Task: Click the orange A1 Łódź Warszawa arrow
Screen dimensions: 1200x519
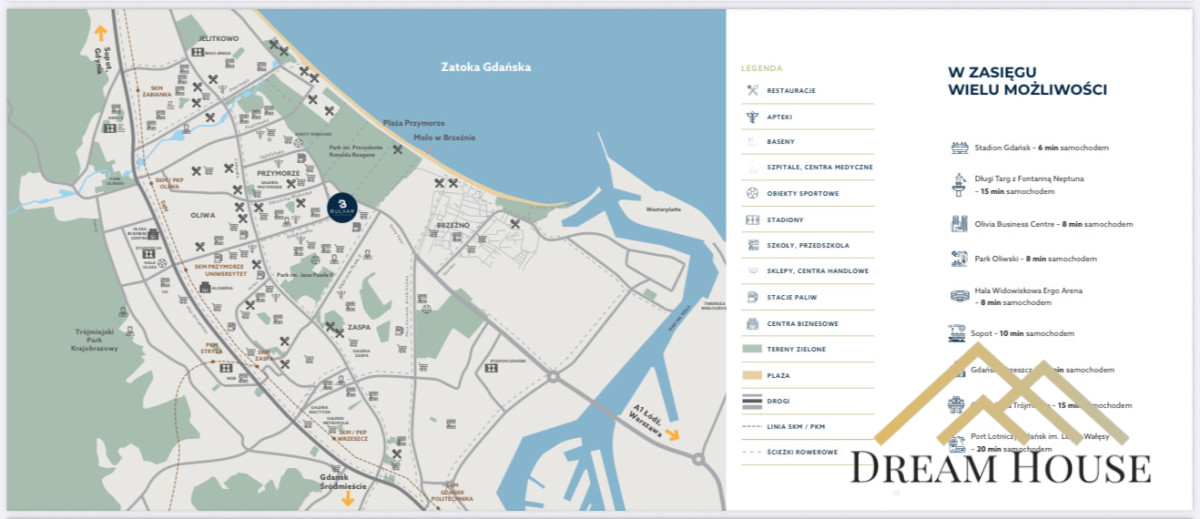Action: tap(672, 434)
